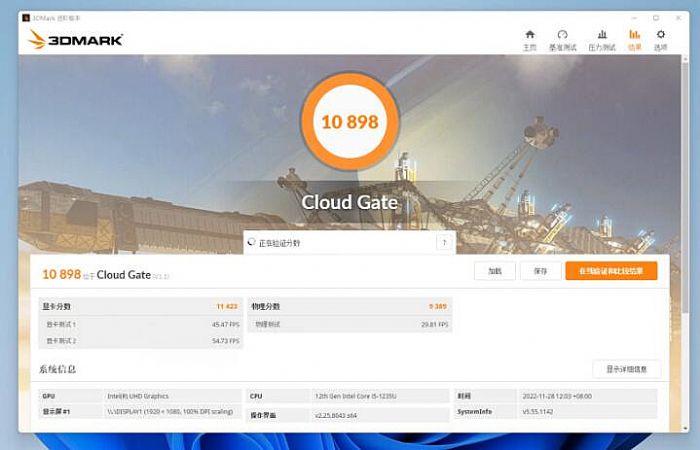Select the graphics score 11 423 row
Screen dimensions: 700x450
tap(140, 306)
